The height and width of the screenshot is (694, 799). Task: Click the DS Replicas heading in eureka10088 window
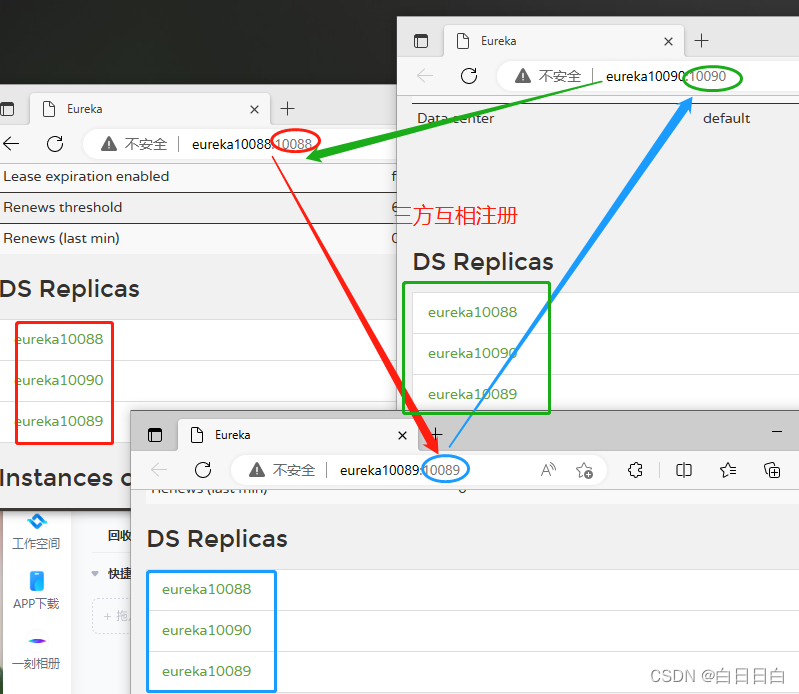pos(70,289)
